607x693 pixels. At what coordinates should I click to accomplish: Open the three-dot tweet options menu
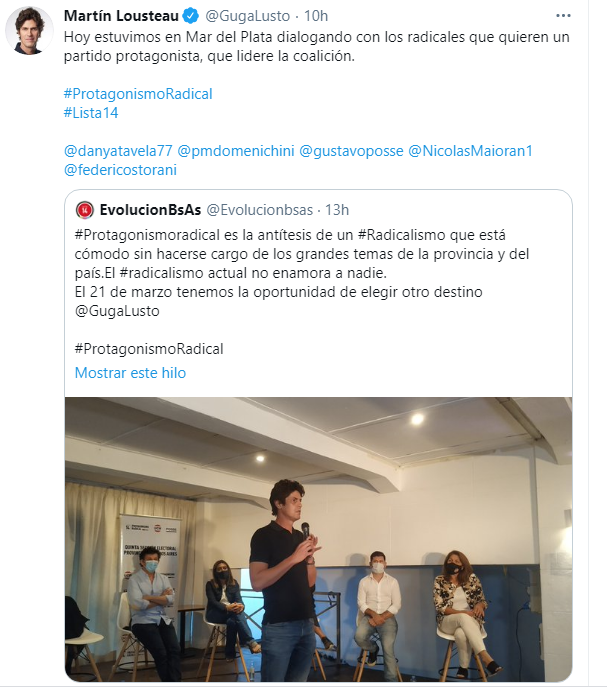click(x=563, y=16)
